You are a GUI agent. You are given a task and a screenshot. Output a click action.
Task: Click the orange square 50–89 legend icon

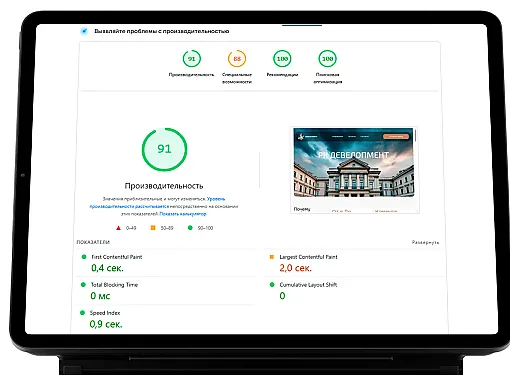[x=153, y=228]
